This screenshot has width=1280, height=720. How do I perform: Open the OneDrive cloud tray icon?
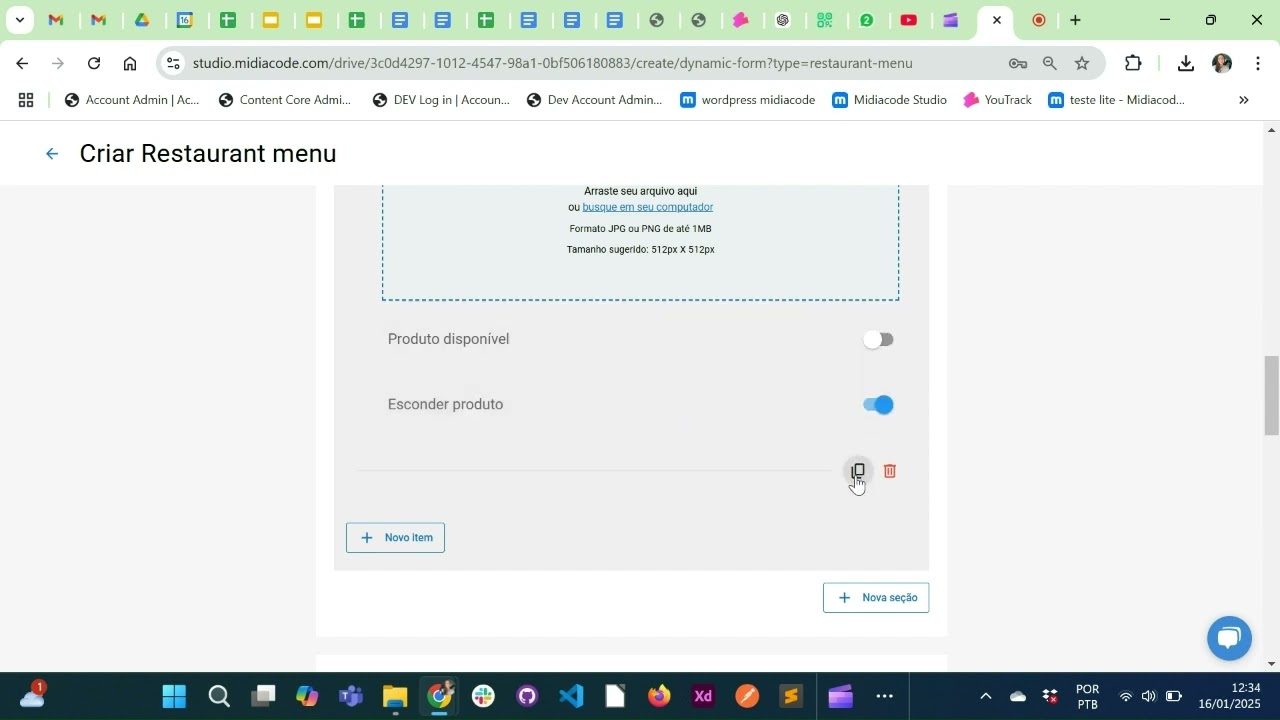(1018, 696)
